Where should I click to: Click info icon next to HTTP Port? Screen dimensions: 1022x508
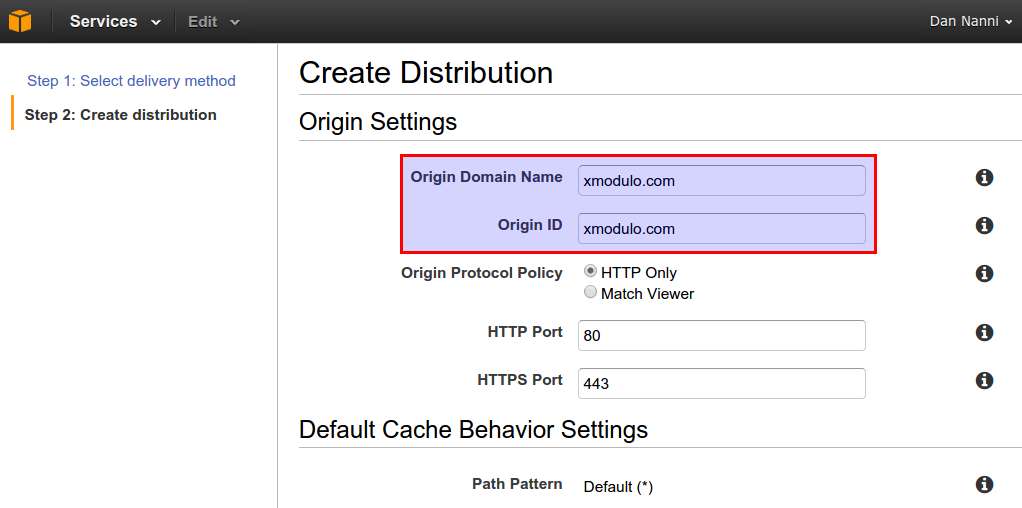(x=984, y=333)
